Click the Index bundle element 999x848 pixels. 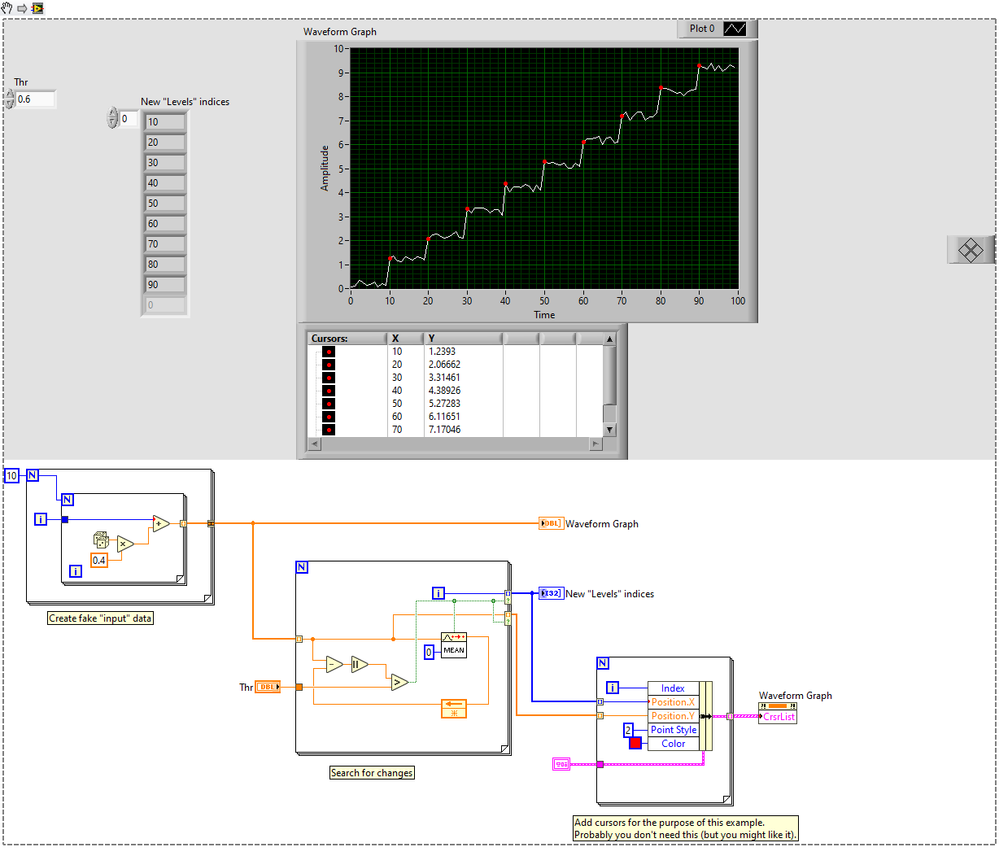pyautogui.click(x=673, y=688)
